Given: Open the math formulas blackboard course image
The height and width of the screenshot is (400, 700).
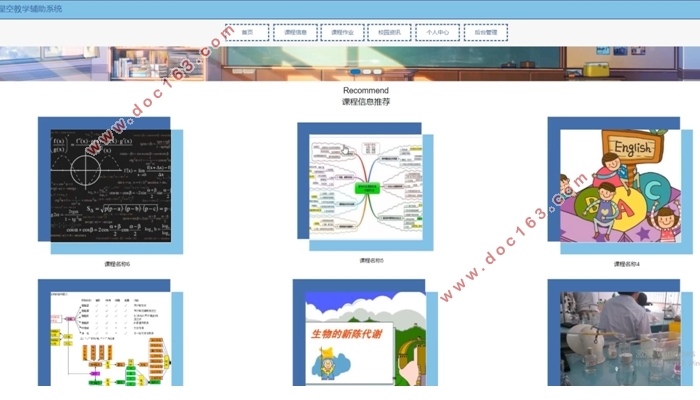Looking at the screenshot, I should click(111, 186).
